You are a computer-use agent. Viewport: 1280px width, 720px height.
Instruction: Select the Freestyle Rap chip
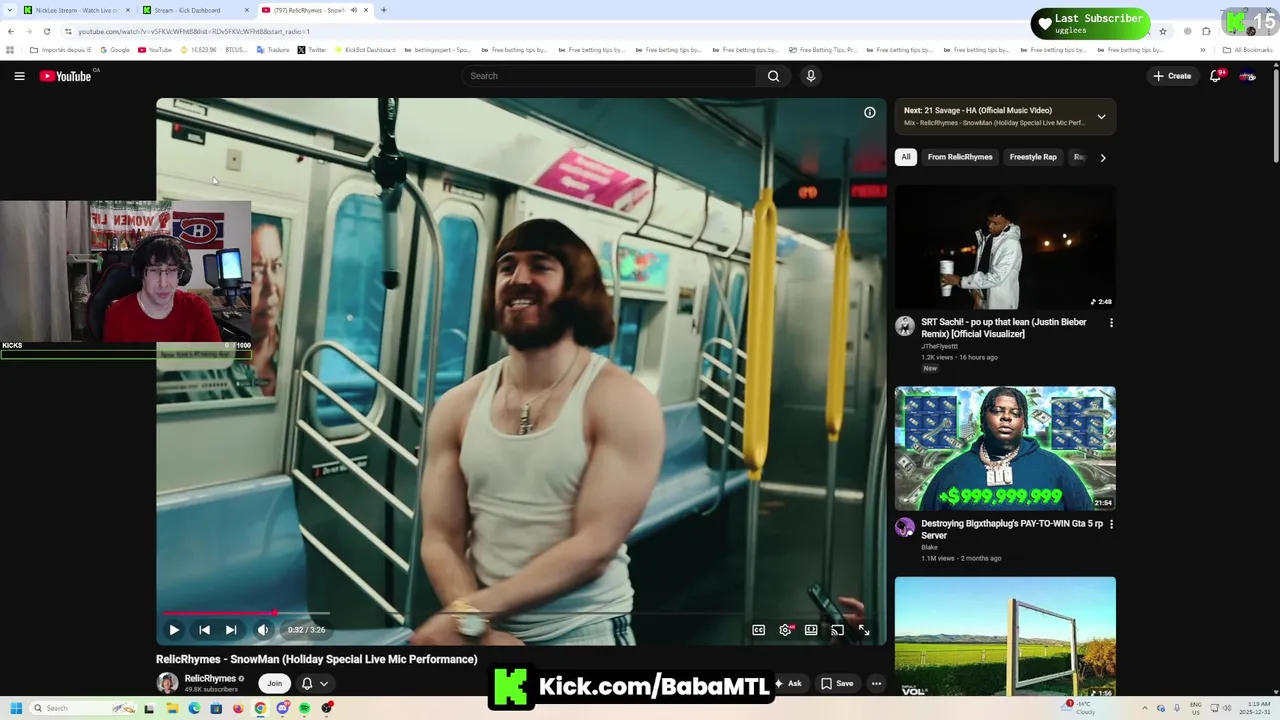pos(1033,157)
